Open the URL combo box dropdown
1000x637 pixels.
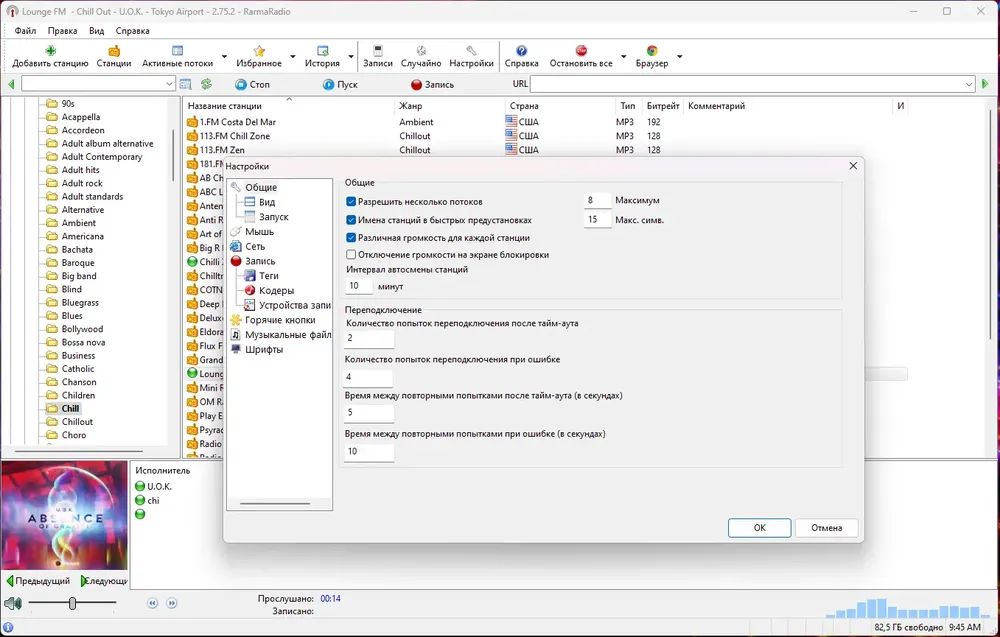[968, 84]
